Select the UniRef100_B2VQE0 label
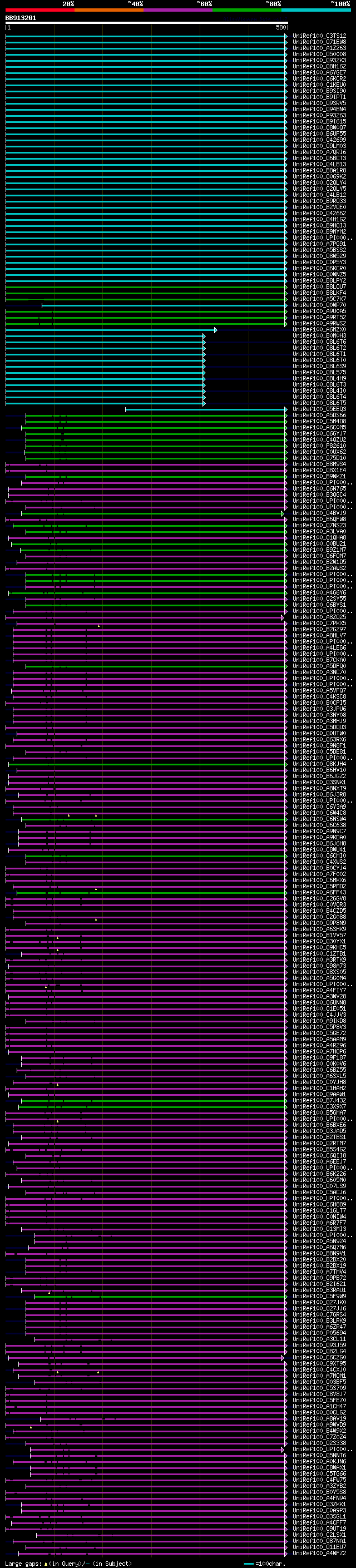The width and height of the screenshot is (356, 1568). click(319, 207)
